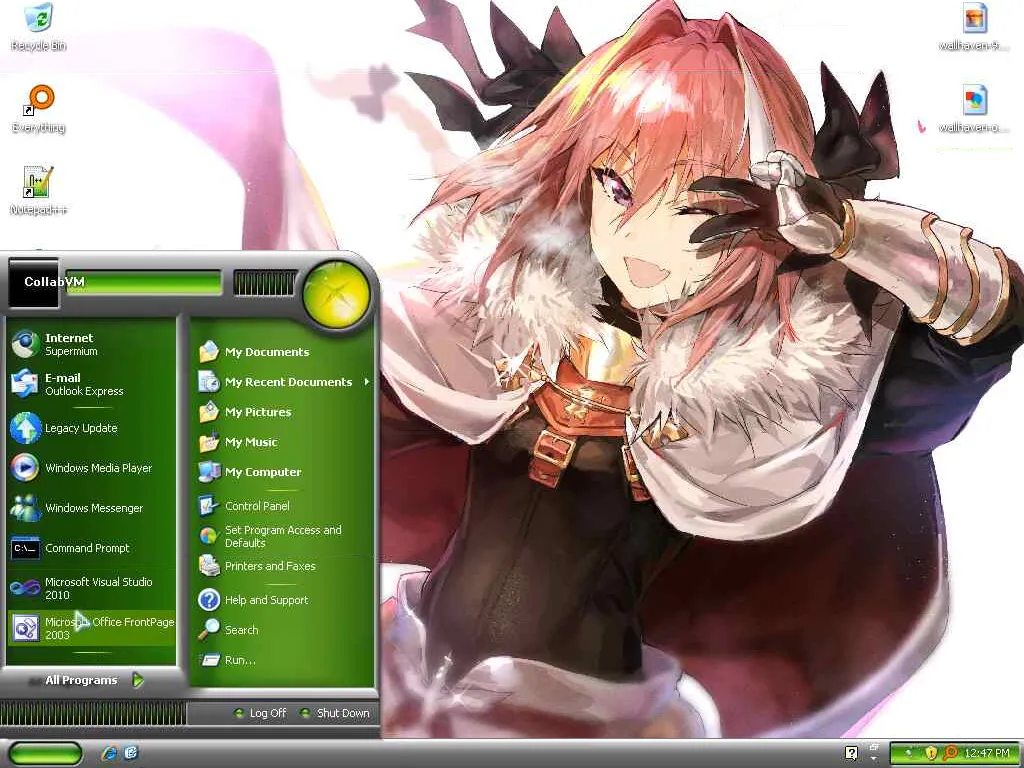Open Help and Support icon
Image resolution: width=1024 pixels, height=768 pixels.
click(x=209, y=600)
